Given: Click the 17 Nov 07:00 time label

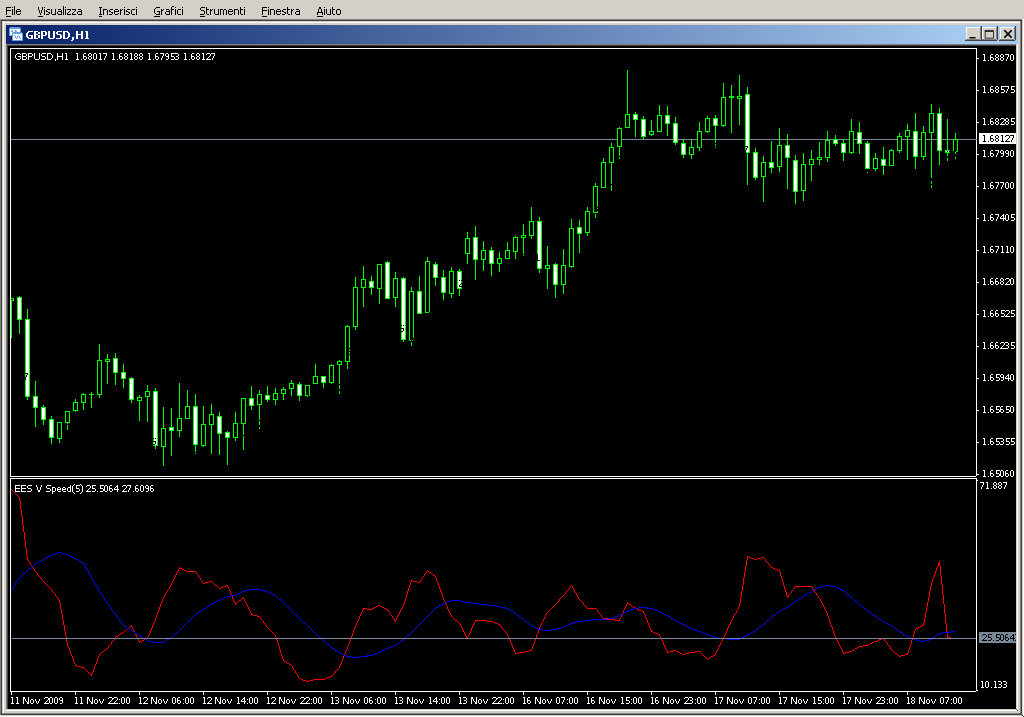Looking at the screenshot, I should click(x=742, y=701).
